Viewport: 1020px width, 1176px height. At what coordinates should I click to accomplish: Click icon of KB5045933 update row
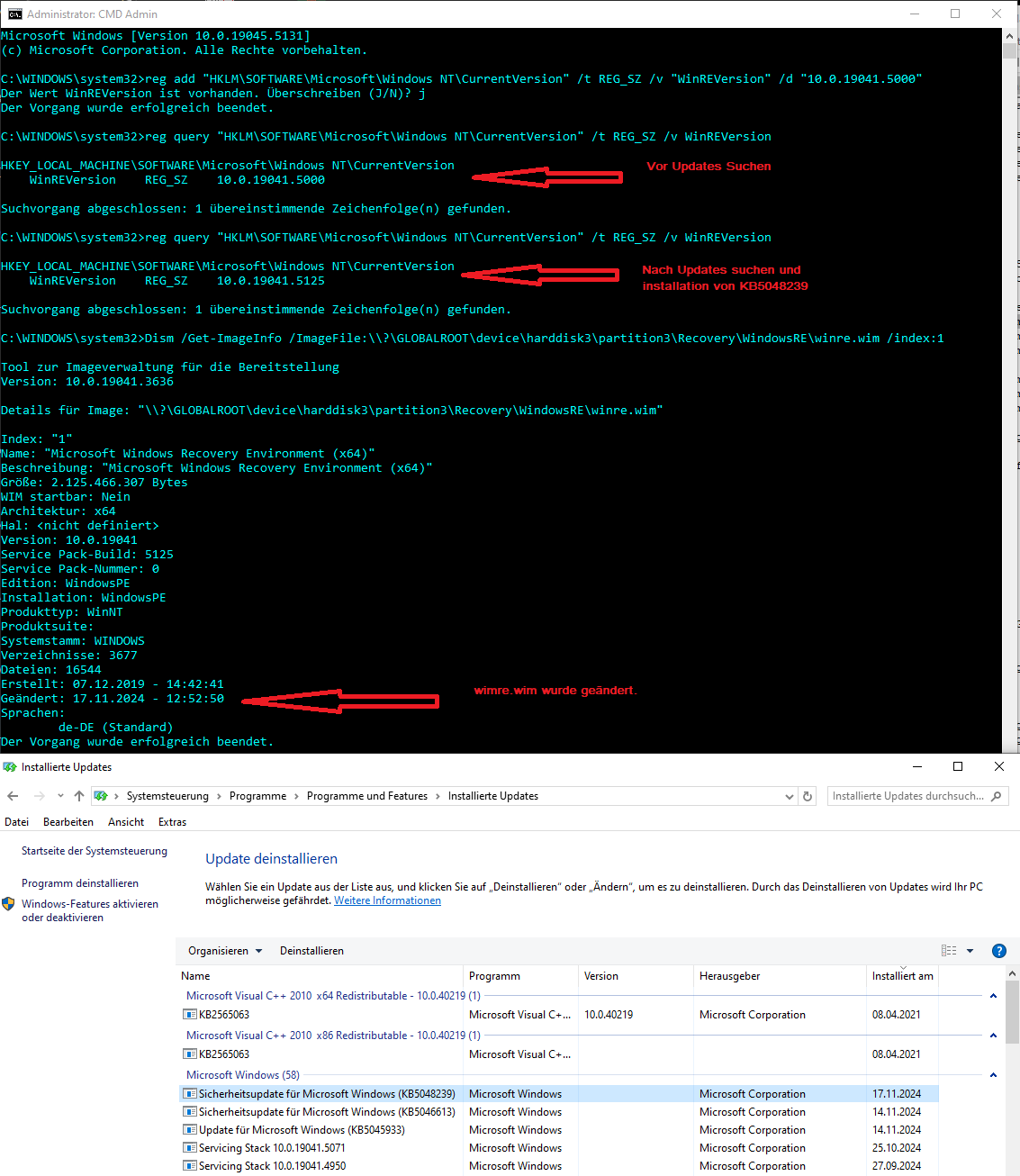click(x=190, y=1130)
